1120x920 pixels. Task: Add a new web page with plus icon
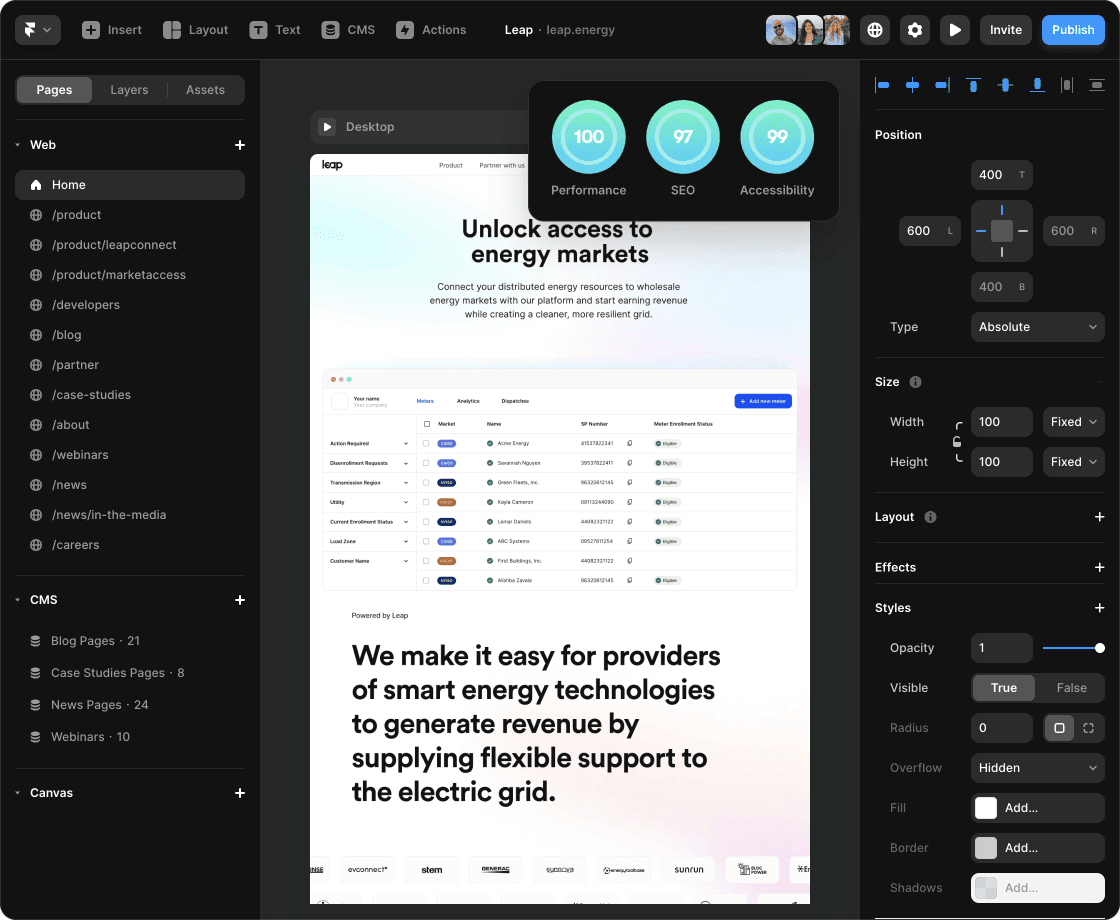pyautogui.click(x=240, y=145)
